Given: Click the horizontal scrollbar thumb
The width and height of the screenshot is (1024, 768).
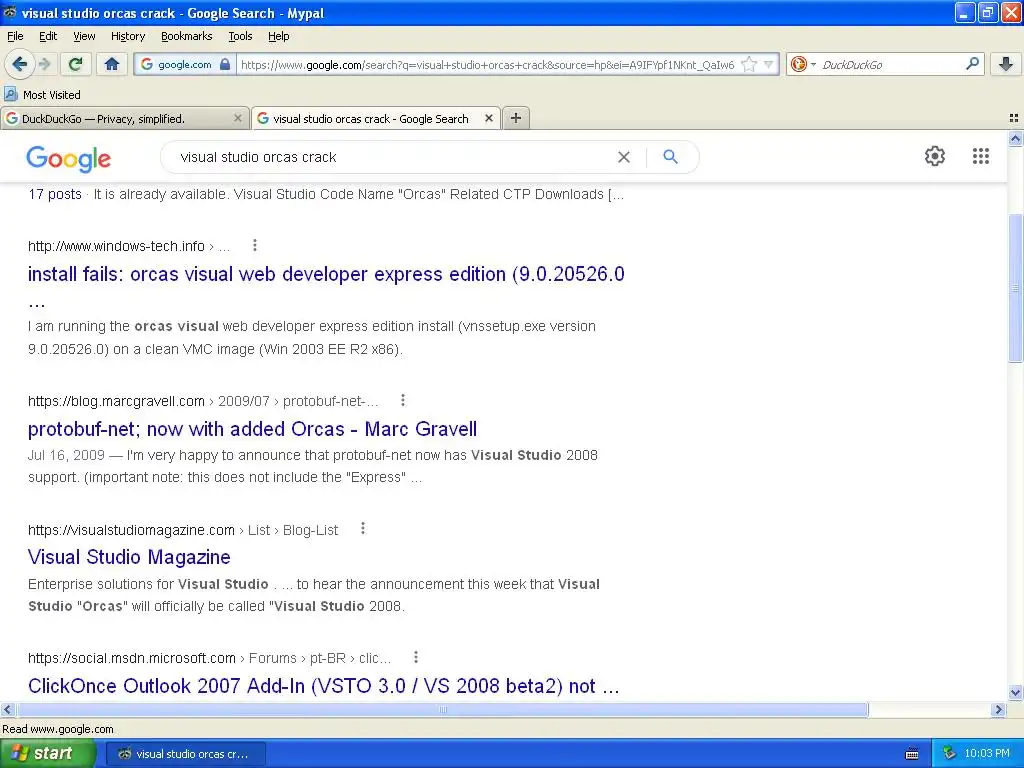Looking at the screenshot, I should [x=443, y=709].
